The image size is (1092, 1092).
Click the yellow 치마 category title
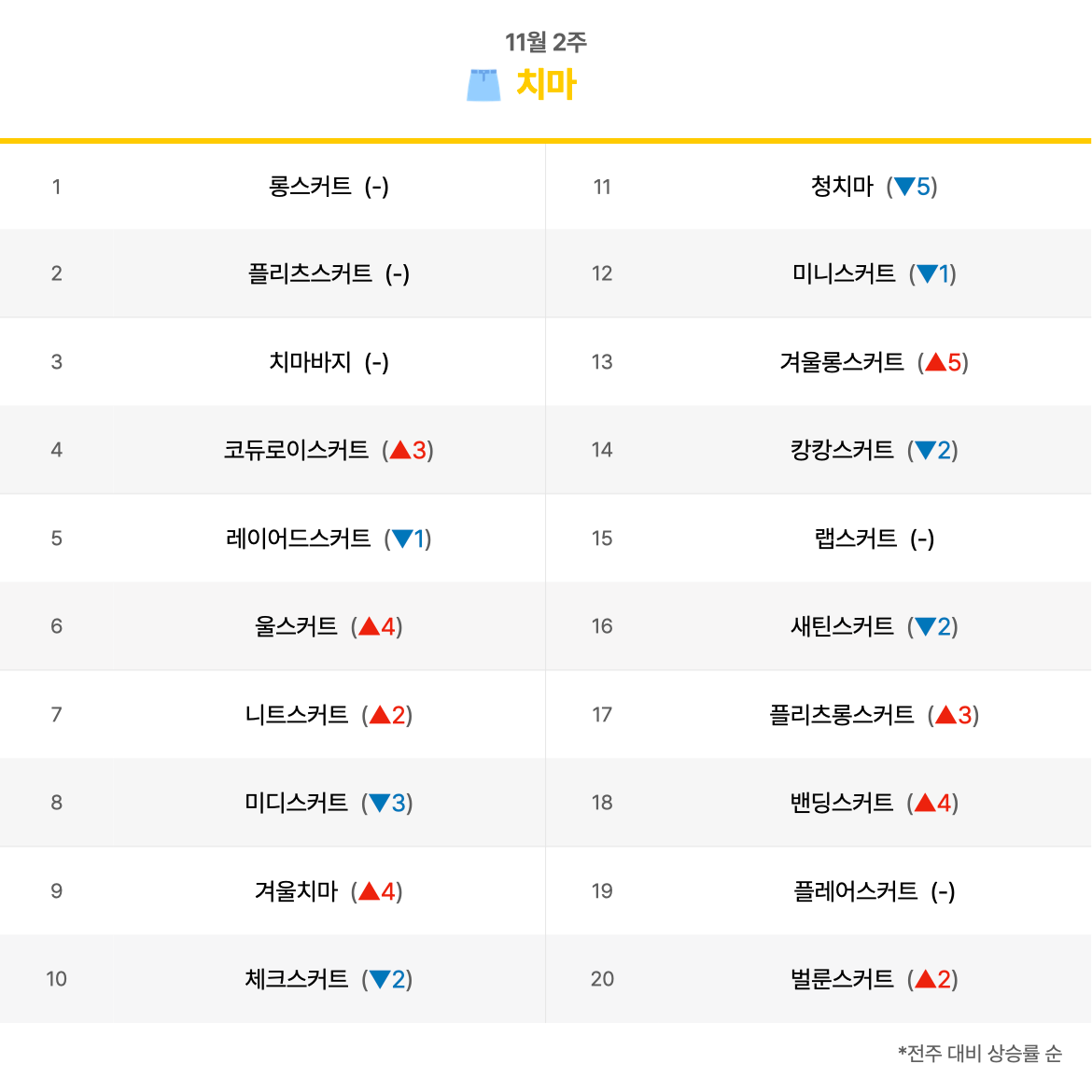click(x=546, y=84)
